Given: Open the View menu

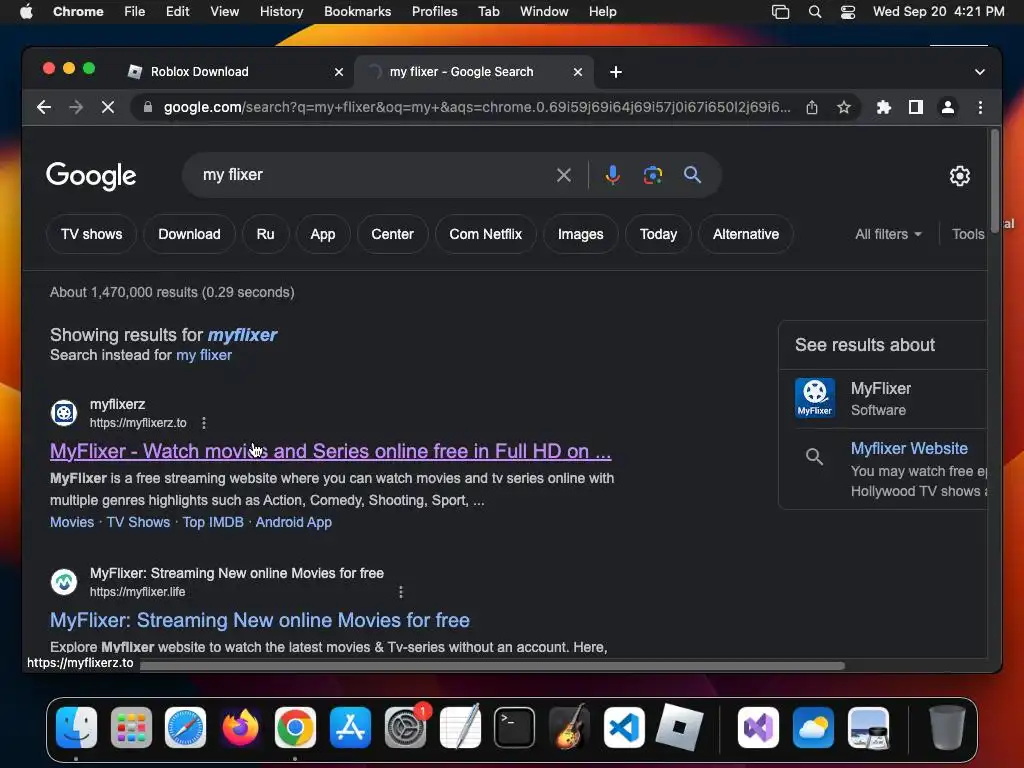Looking at the screenshot, I should (x=224, y=12).
